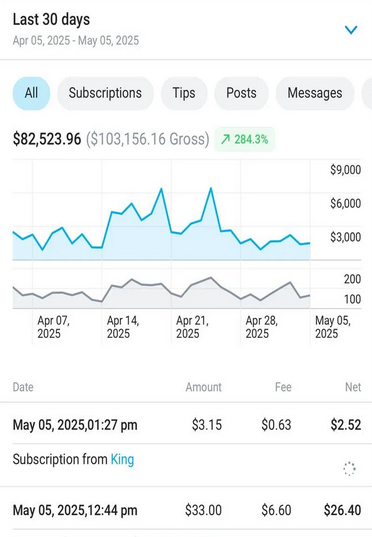Switch to the Tips filter tab

tap(184, 93)
